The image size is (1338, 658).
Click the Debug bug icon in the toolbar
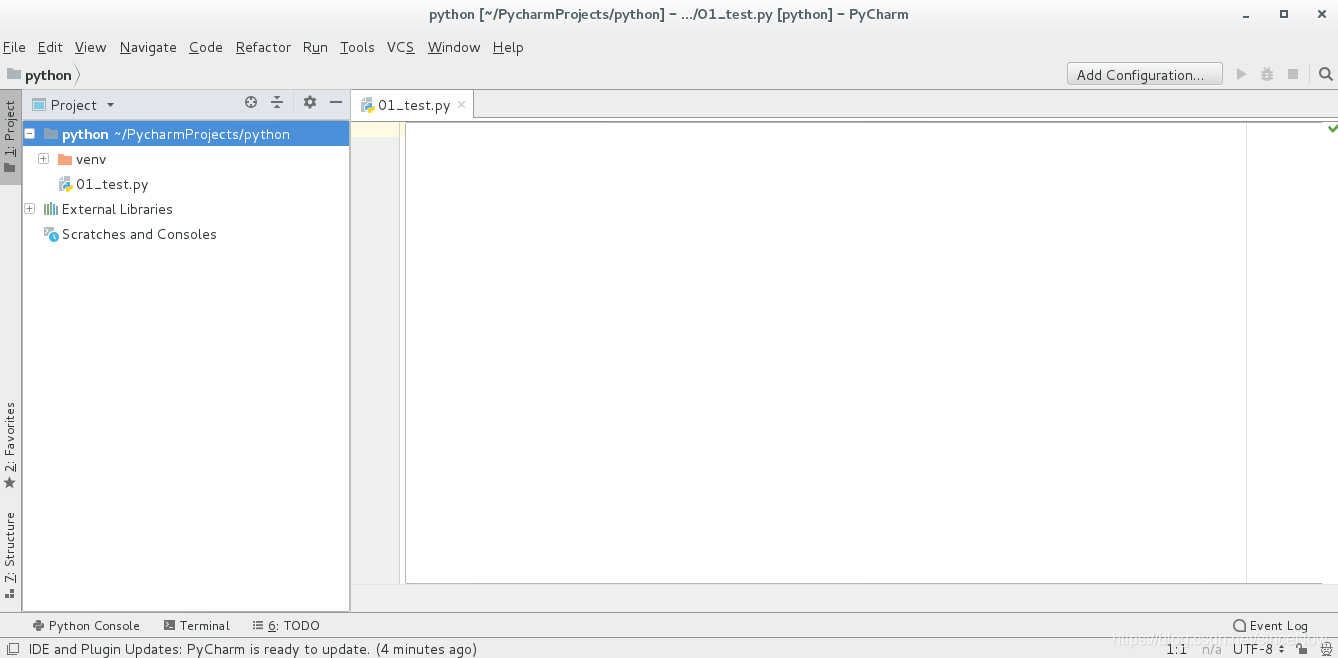point(1267,74)
